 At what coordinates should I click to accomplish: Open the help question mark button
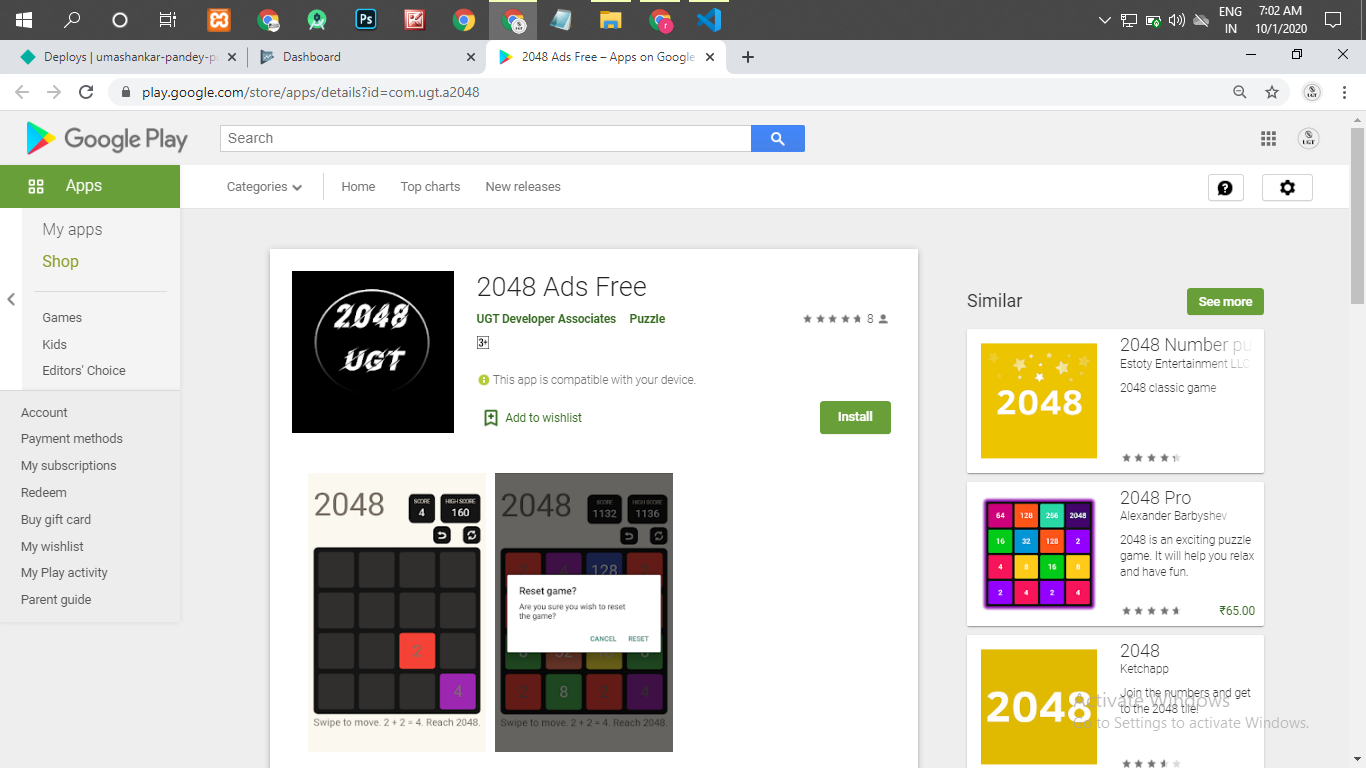tap(1225, 187)
